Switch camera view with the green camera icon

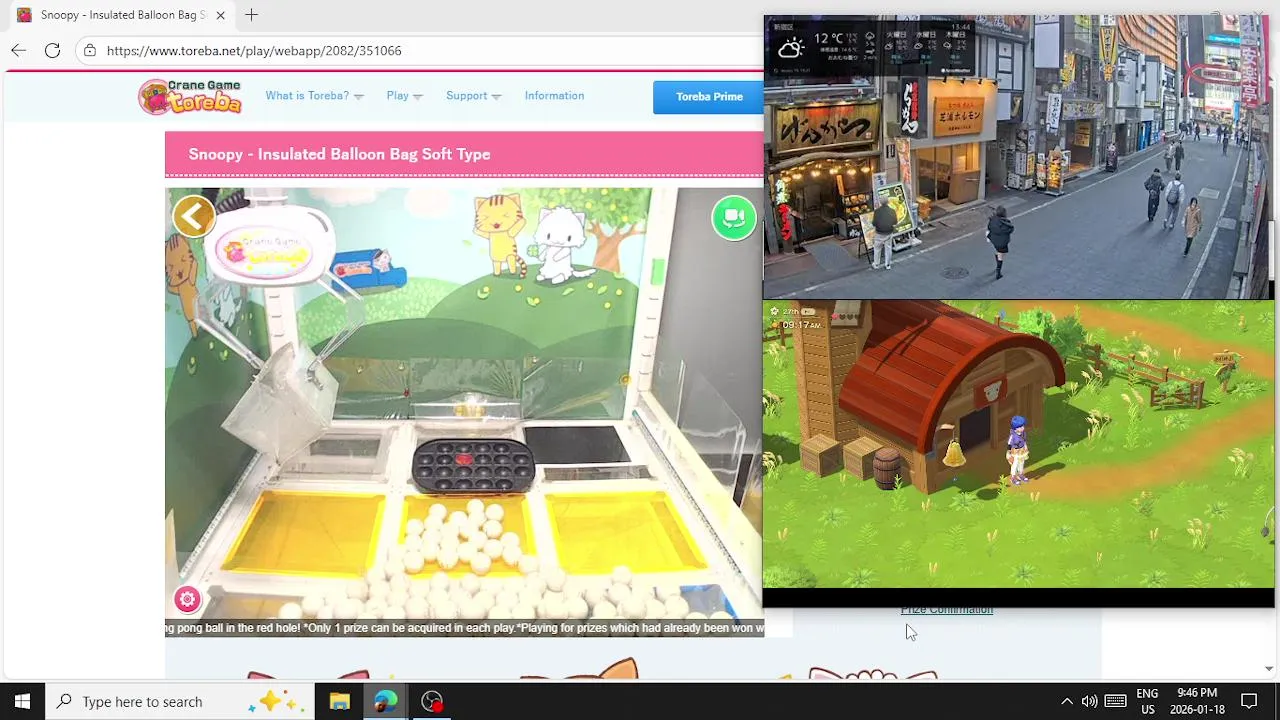[x=734, y=218]
